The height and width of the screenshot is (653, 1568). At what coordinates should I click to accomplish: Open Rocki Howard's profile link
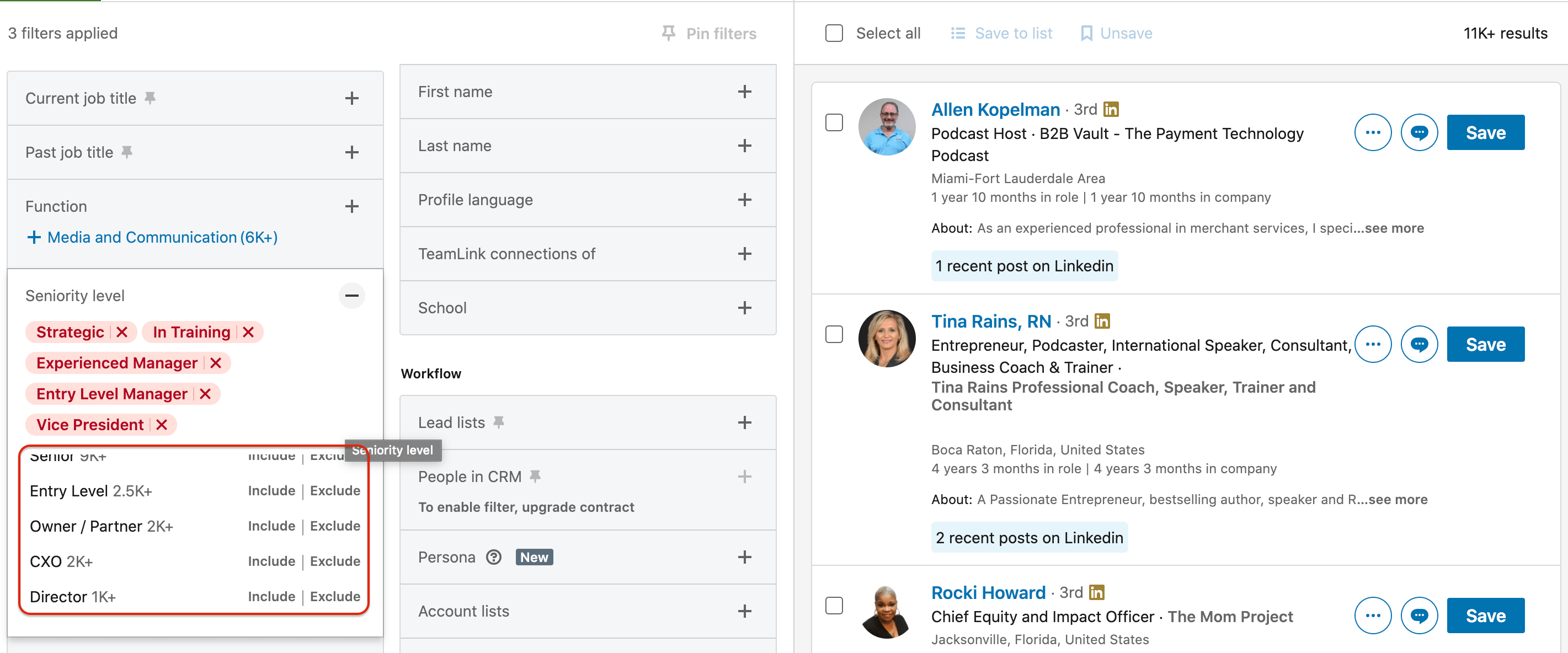click(x=987, y=593)
